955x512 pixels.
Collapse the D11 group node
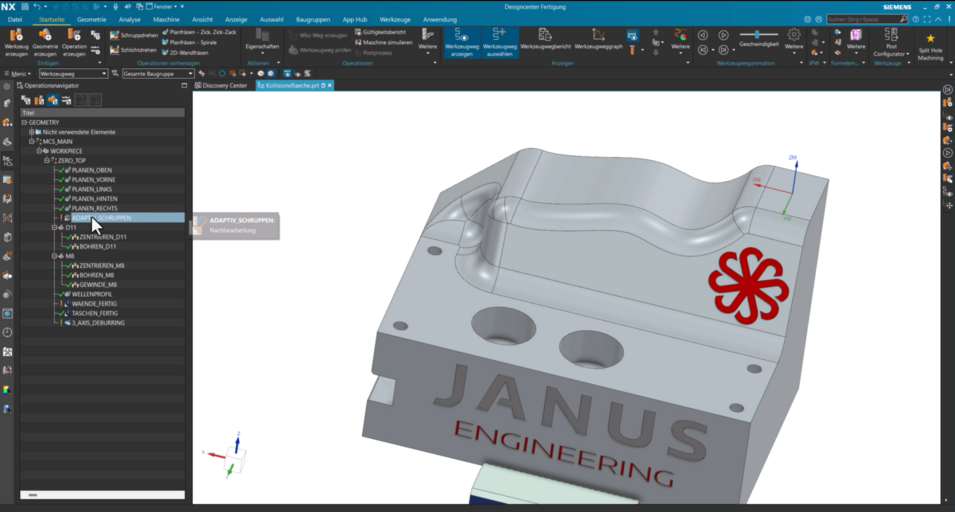point(54,227)
